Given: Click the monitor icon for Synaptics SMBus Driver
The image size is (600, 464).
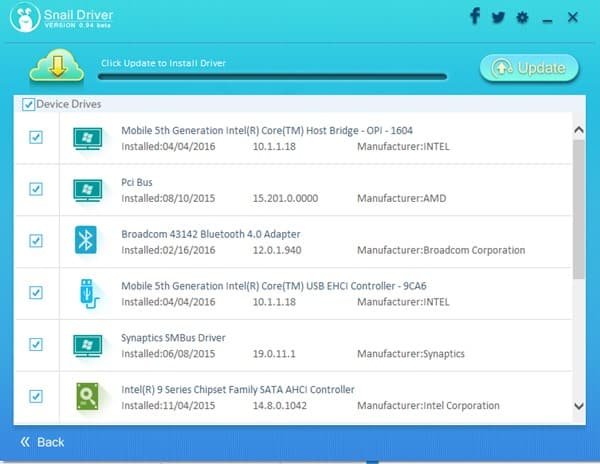Looking at the screenshot, I should click(88, 344).
